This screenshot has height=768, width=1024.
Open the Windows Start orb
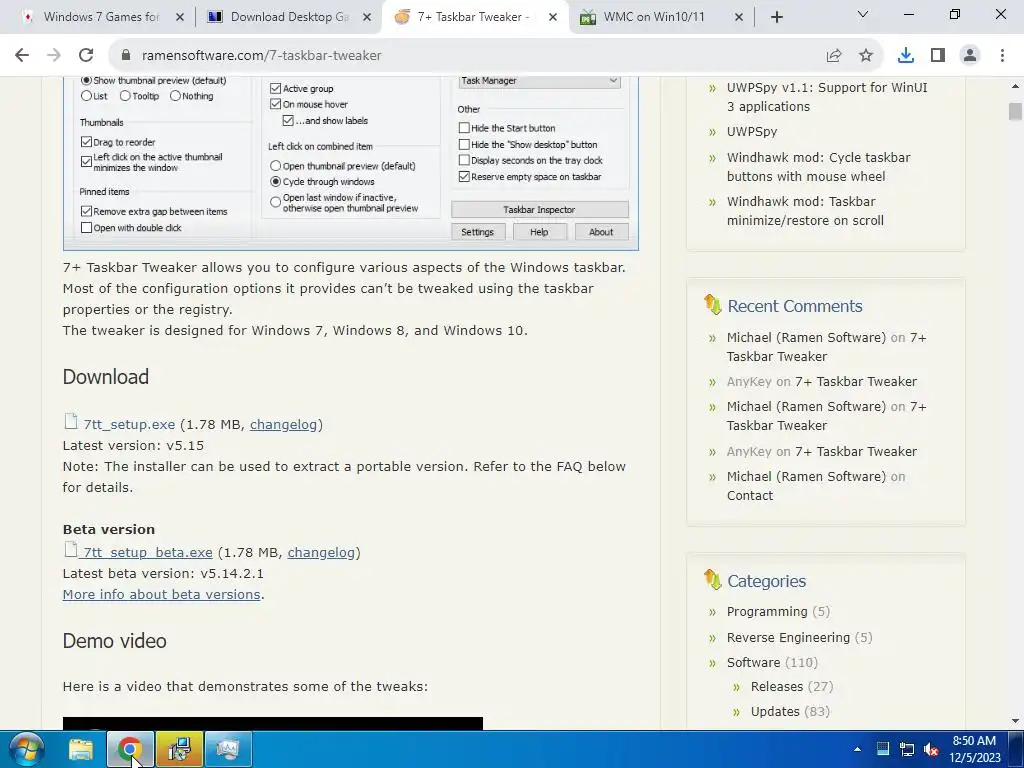click(26, 749)
